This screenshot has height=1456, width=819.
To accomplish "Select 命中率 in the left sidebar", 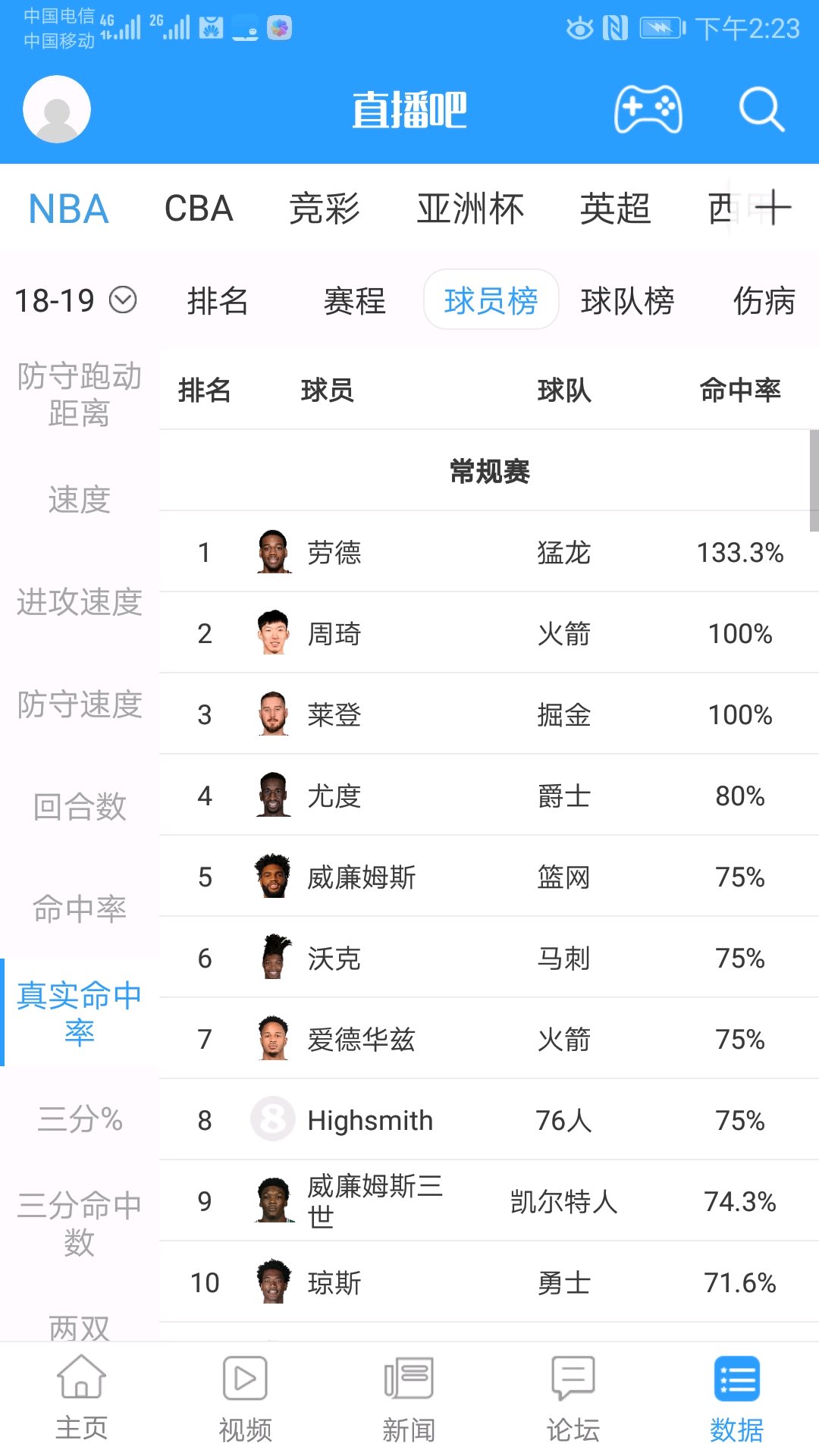I will point(80,908).
